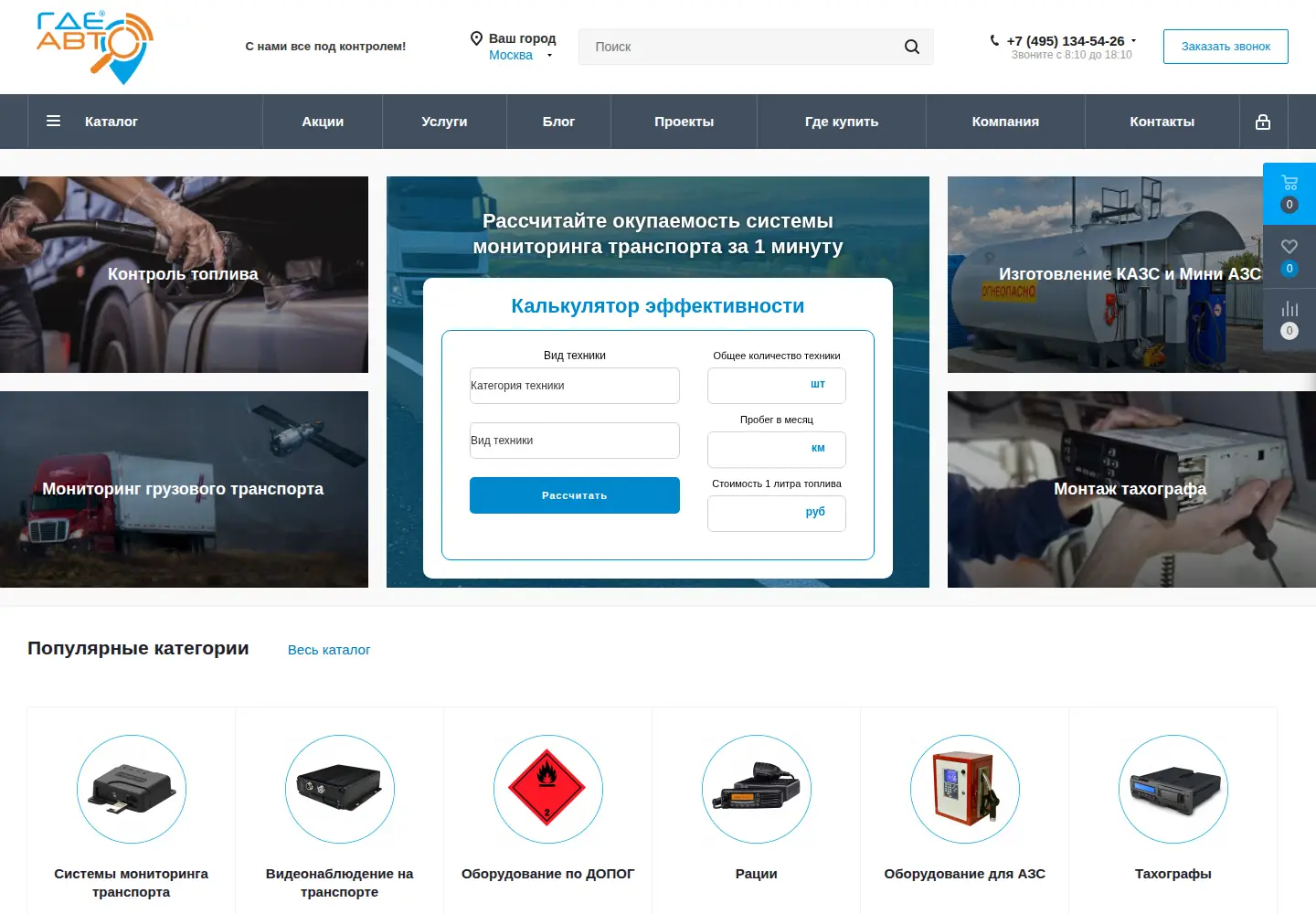Open the Мониторинг грузового транспорта banner

[x=184, y=489]
